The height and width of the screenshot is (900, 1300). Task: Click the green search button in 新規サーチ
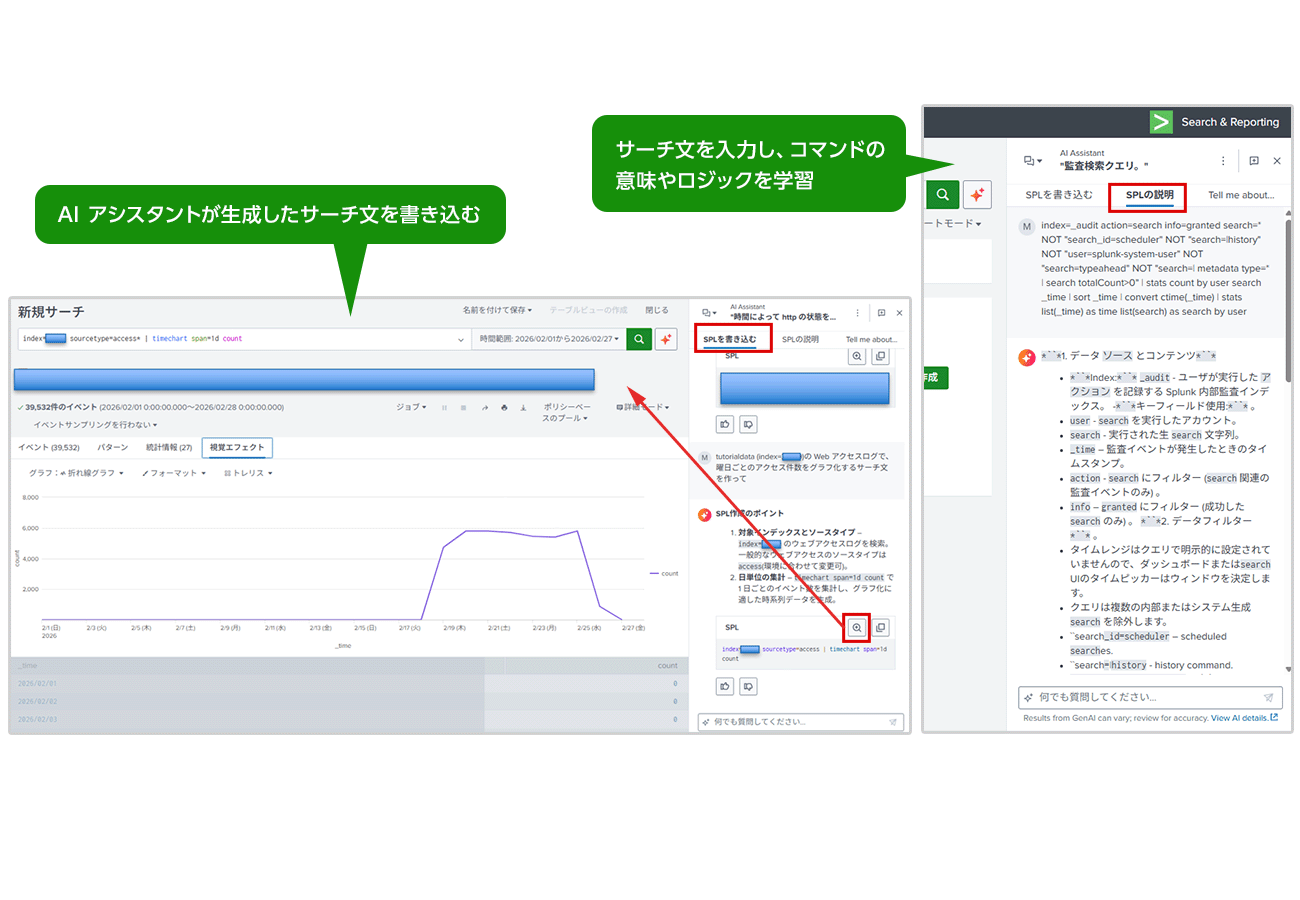coord(639,339)
